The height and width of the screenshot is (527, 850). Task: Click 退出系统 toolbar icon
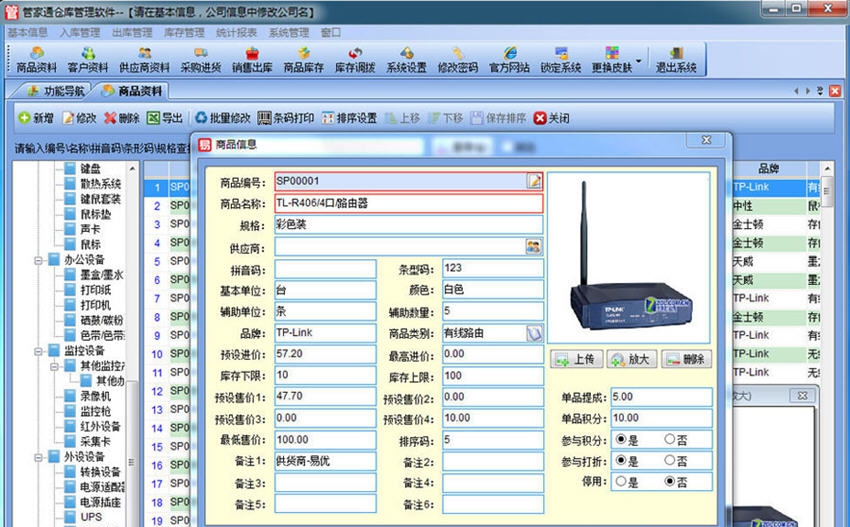click(676, 60)
